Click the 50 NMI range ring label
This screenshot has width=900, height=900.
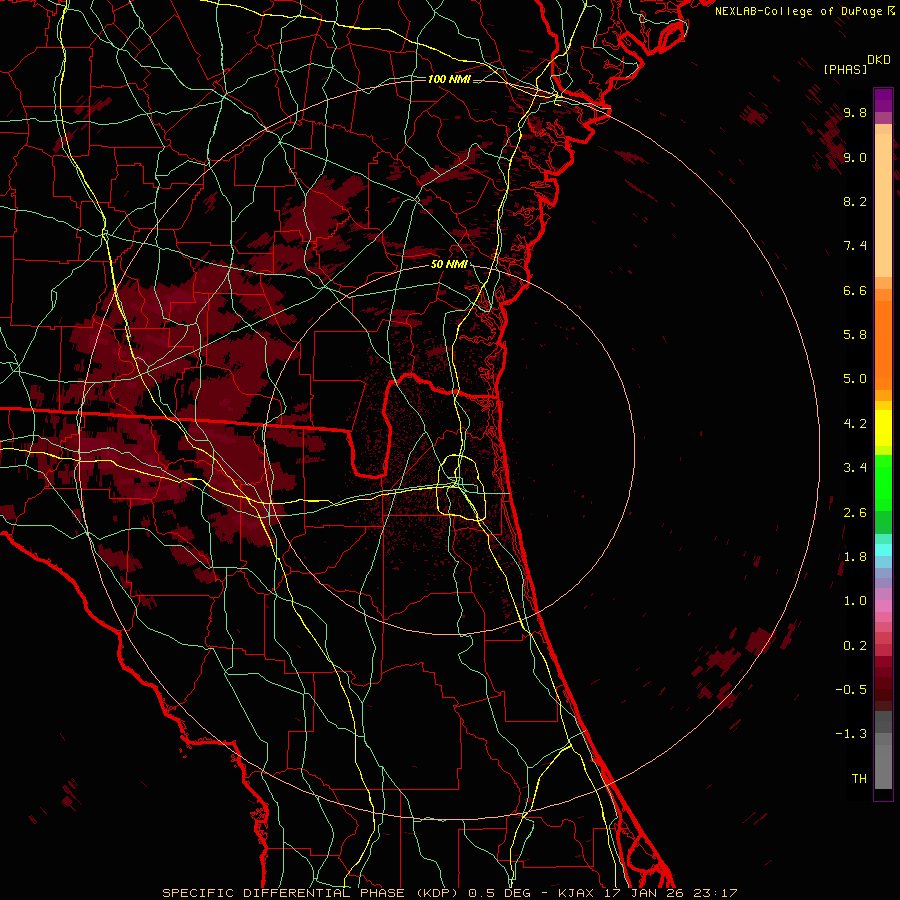click(x=449, y=264)
